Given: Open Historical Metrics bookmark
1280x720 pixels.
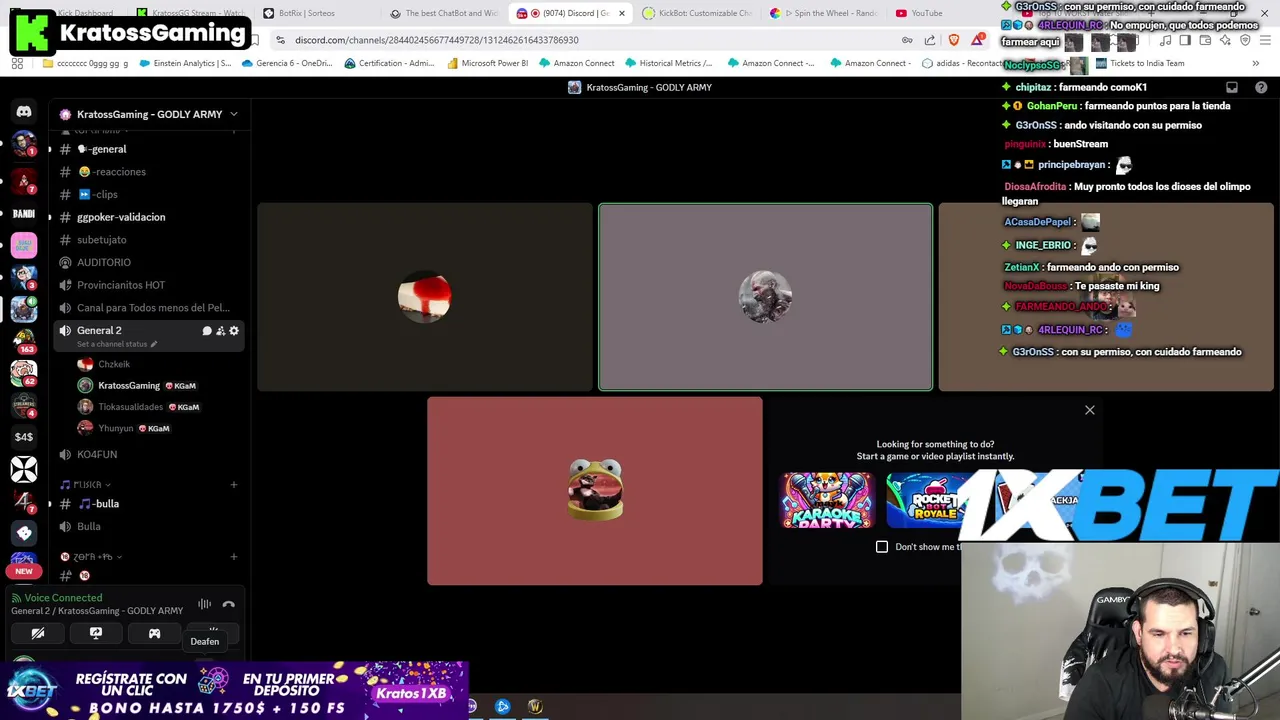Looking at the screenshot, I should (668, 63).
